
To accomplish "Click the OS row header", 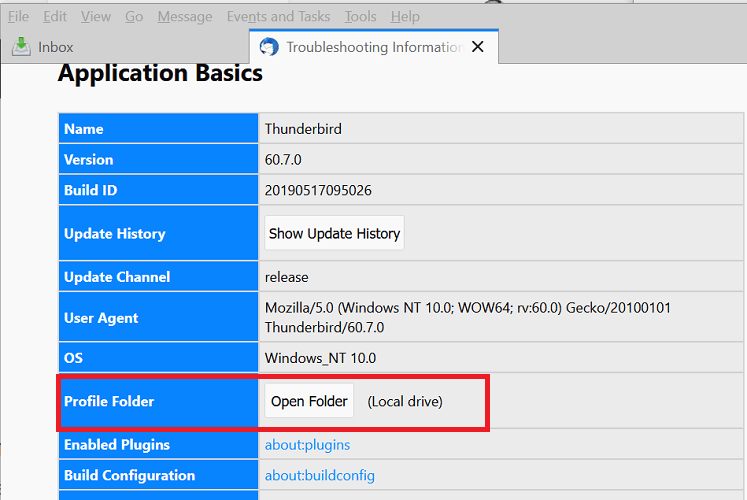I will (x=158, y=358).
